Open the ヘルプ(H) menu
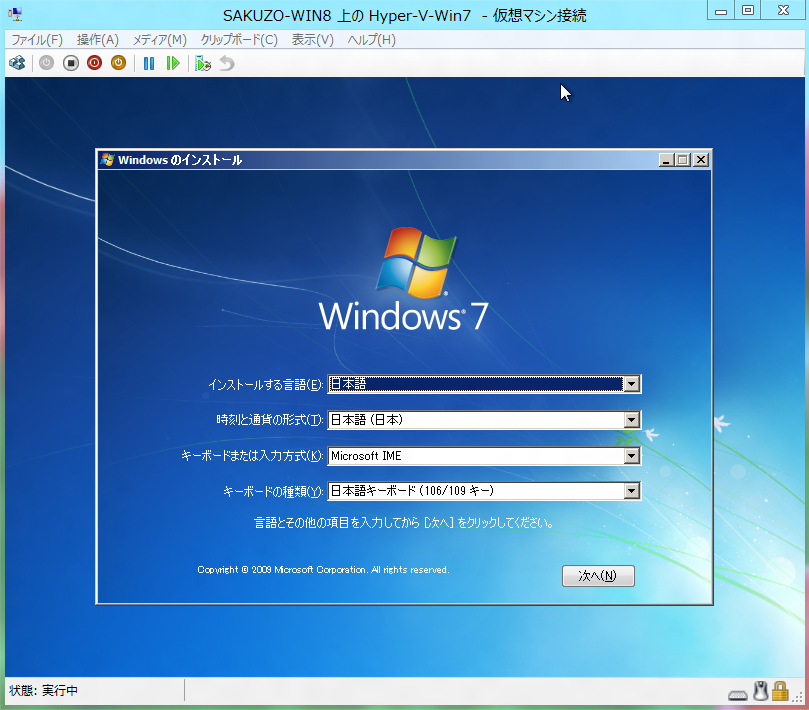This screenshot has height=710, width=809. (x=371, y=40)
